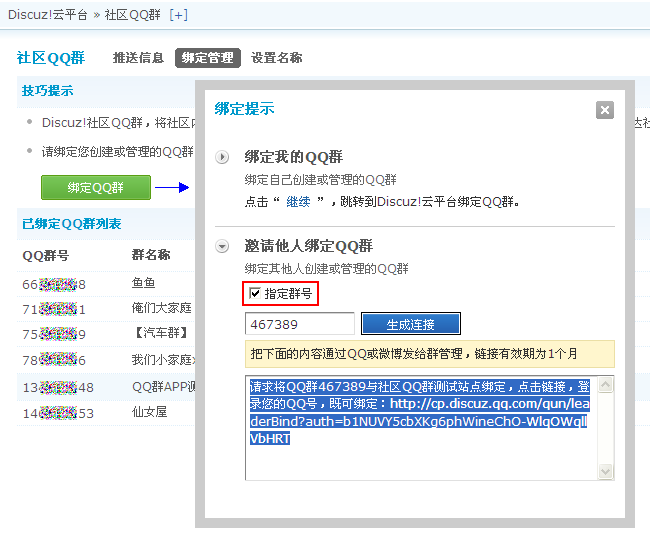Viewport: 650px width, 540px height.
Task: Click the QQ群APP group name
Action: pos(163,387)
